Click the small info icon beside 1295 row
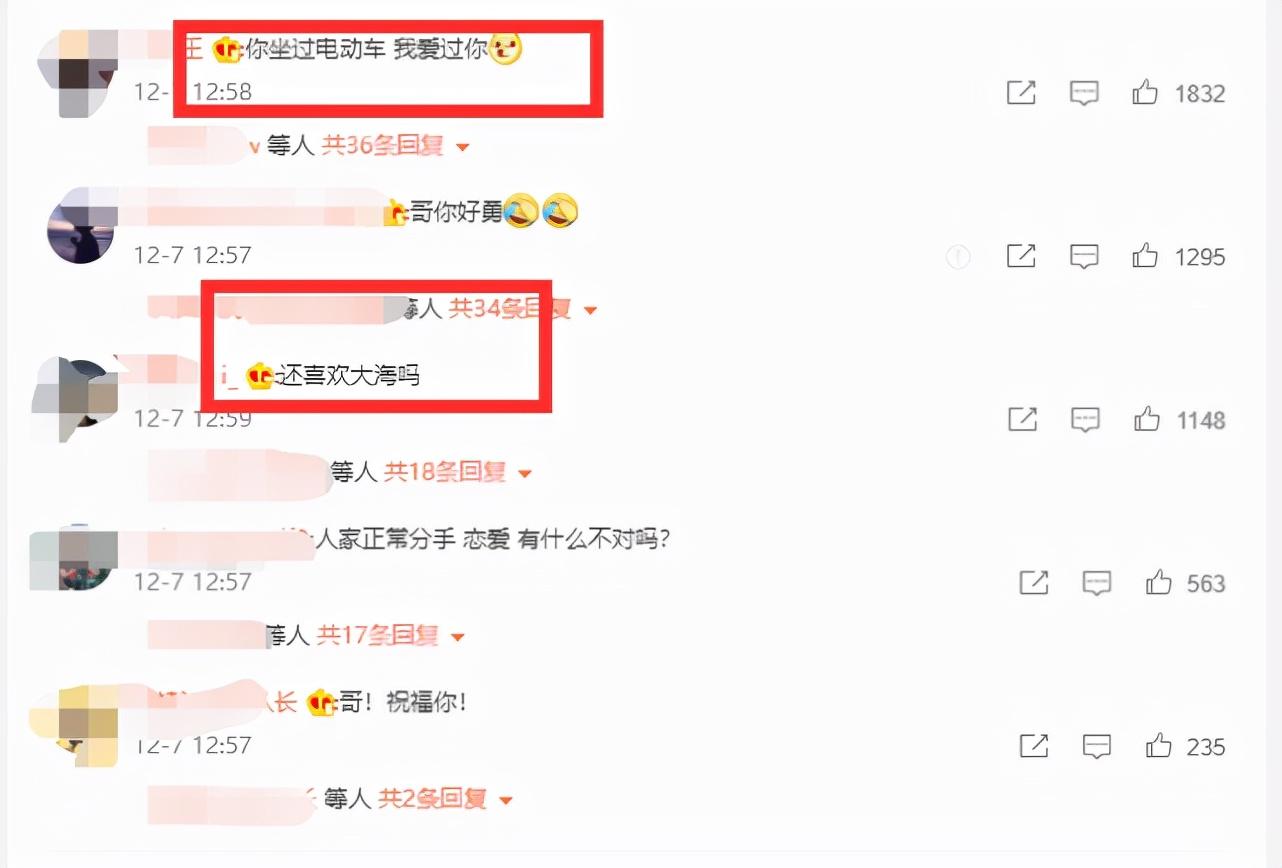 click(958, 257)
